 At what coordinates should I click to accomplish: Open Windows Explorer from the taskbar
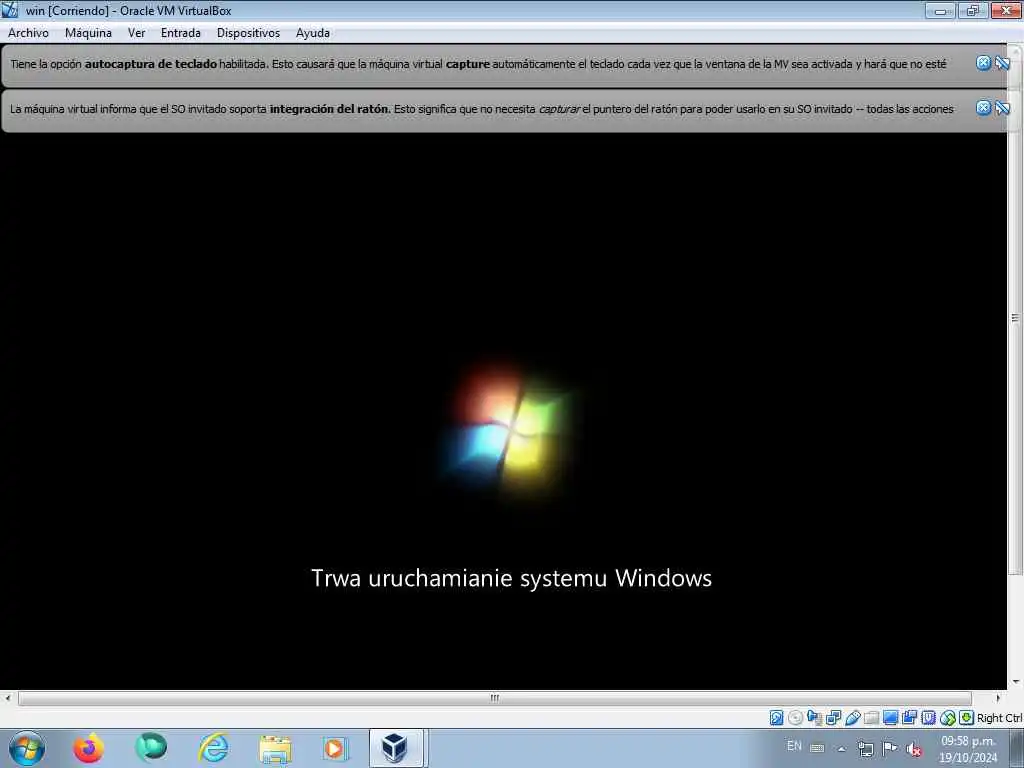275,748
